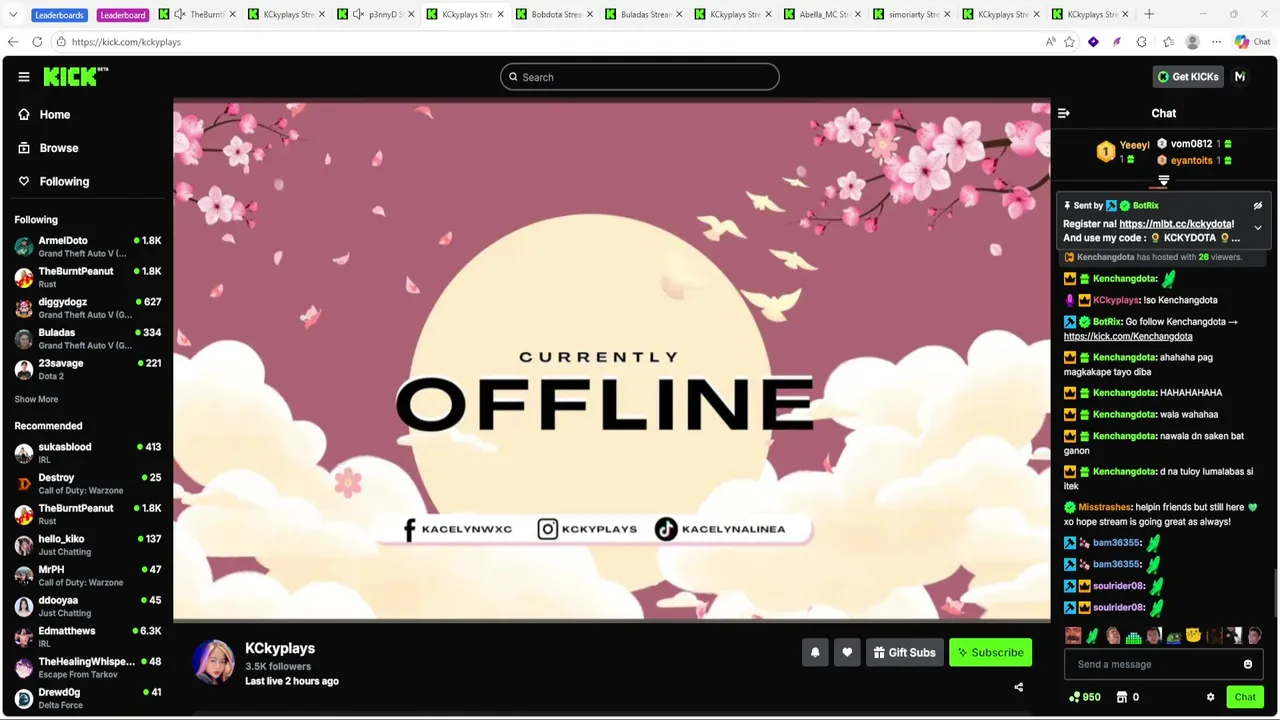This screenshot has width=1280, height=720.
Task: Click the Kick logo
Action: coord(75,76)
